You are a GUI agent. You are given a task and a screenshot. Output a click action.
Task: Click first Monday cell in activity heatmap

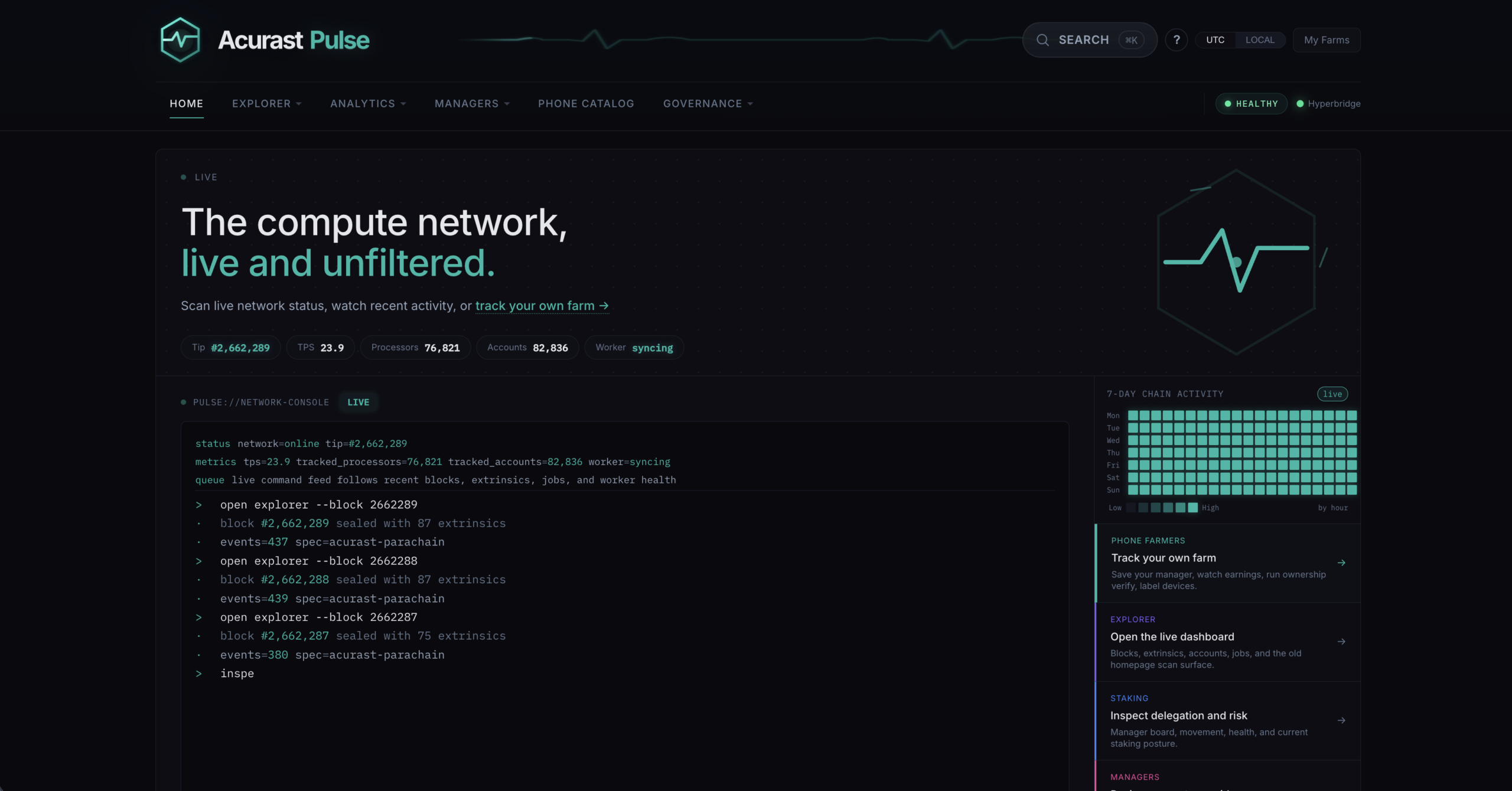1133,415
